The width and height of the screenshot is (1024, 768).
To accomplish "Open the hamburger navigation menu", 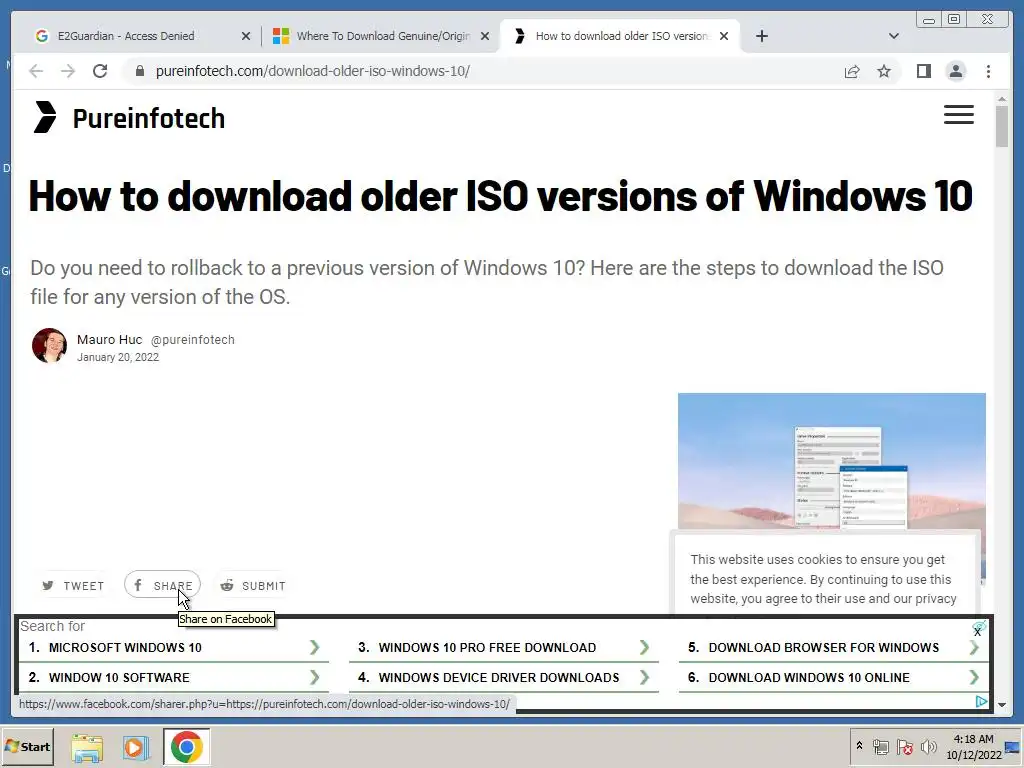I will pos(959,114).
